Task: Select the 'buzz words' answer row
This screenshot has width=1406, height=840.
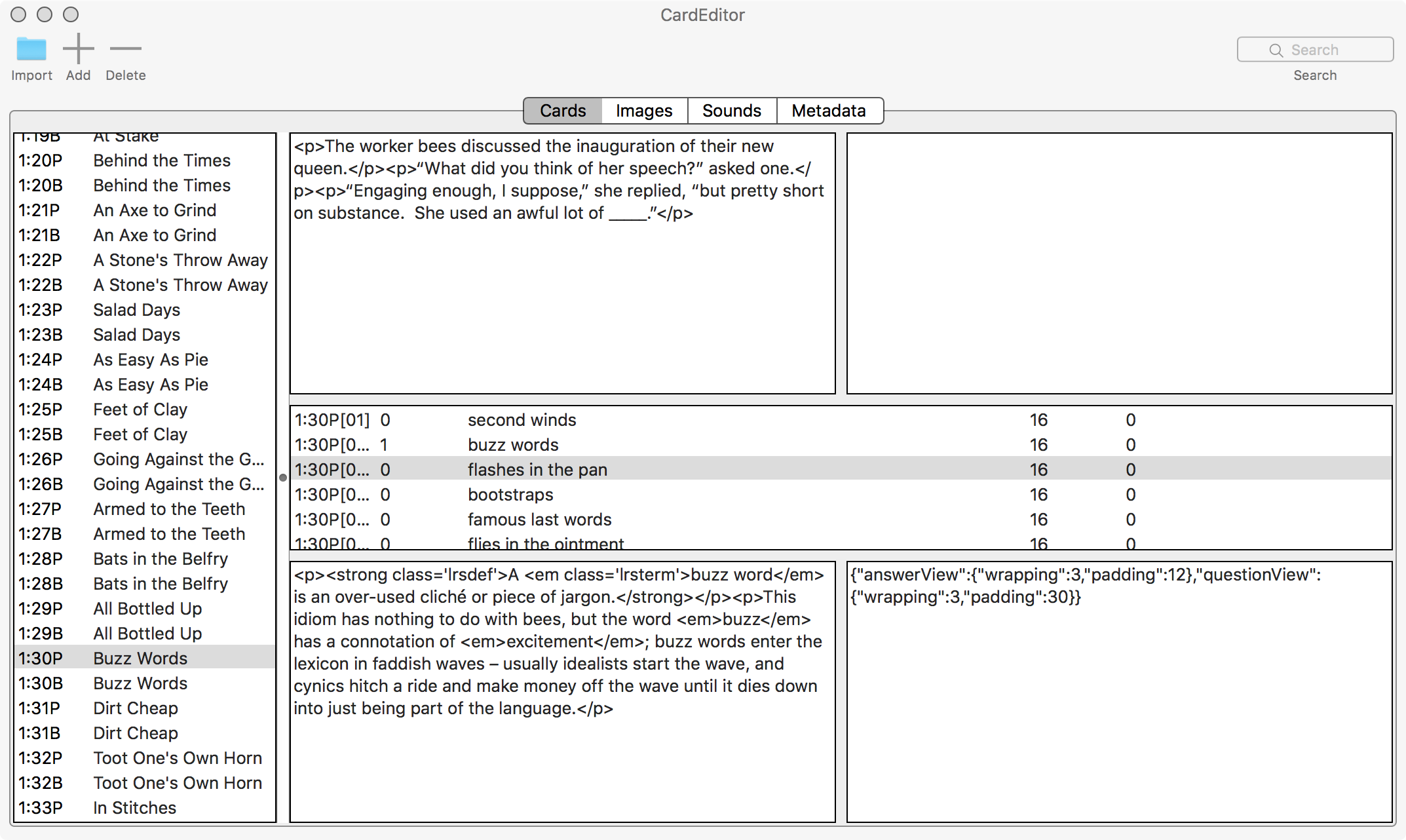Action: [x=841, y=445]
